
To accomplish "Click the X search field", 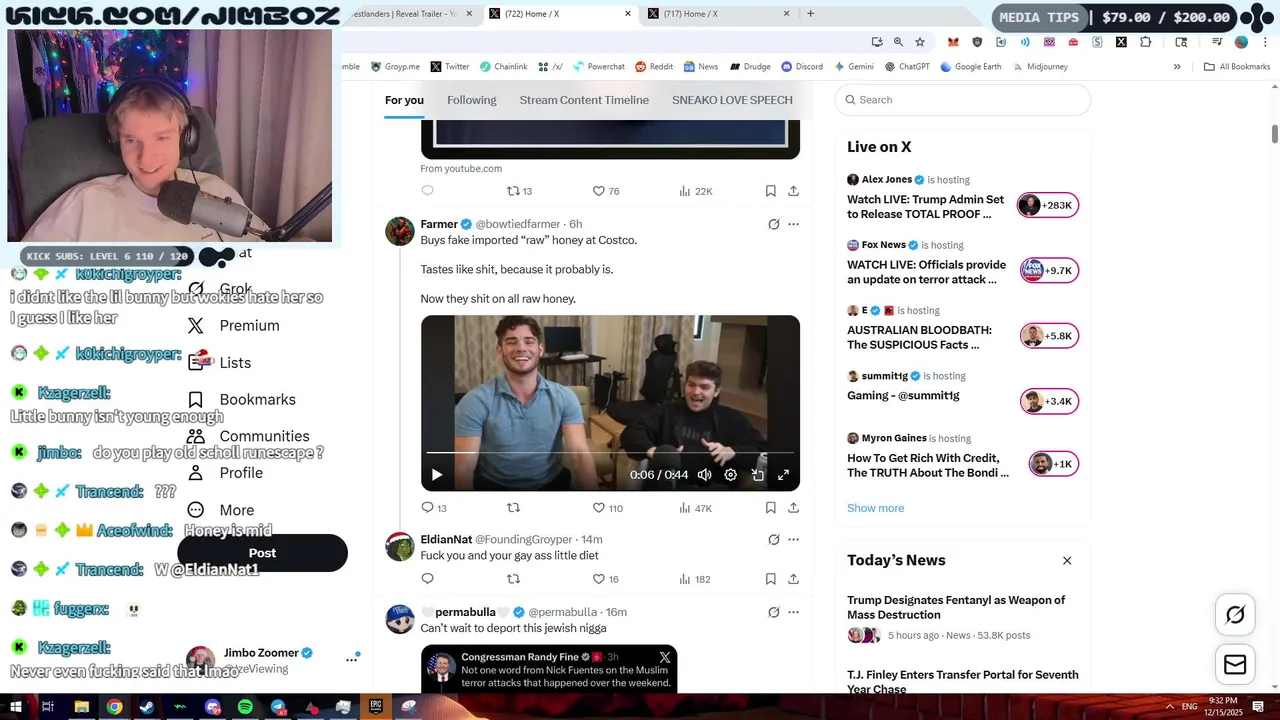I will [962, 100].
